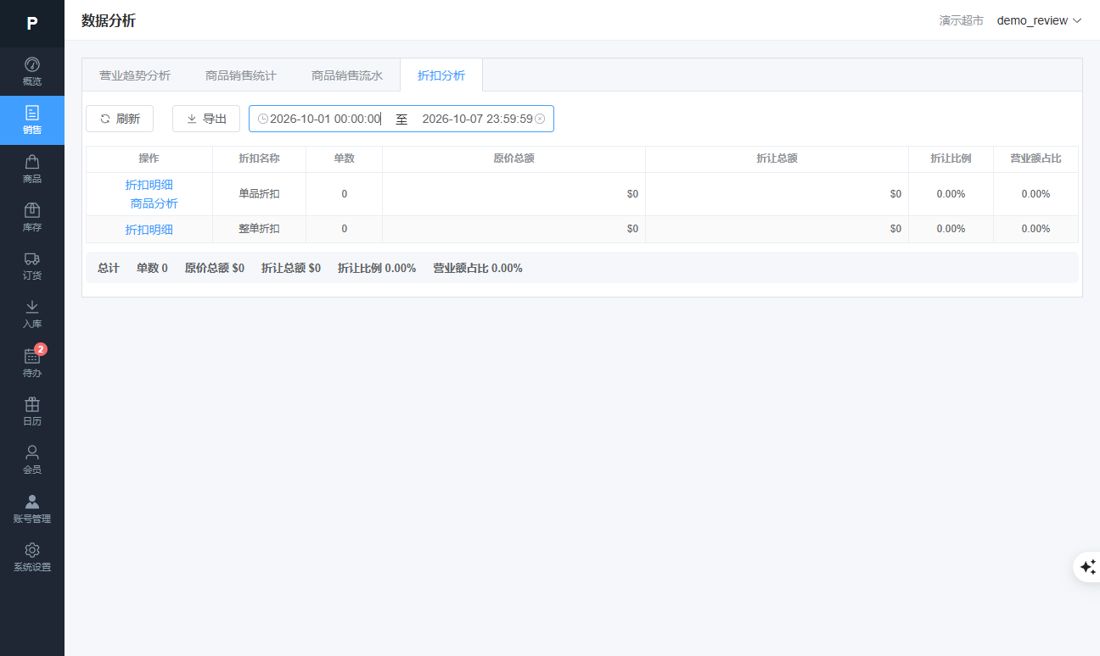Select the 单品折扣 name cell

[x=259, y=194]
